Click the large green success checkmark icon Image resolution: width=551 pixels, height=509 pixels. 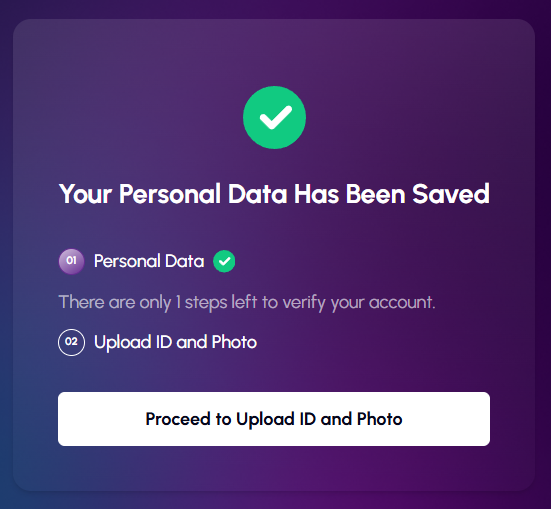tap(274, 117)
